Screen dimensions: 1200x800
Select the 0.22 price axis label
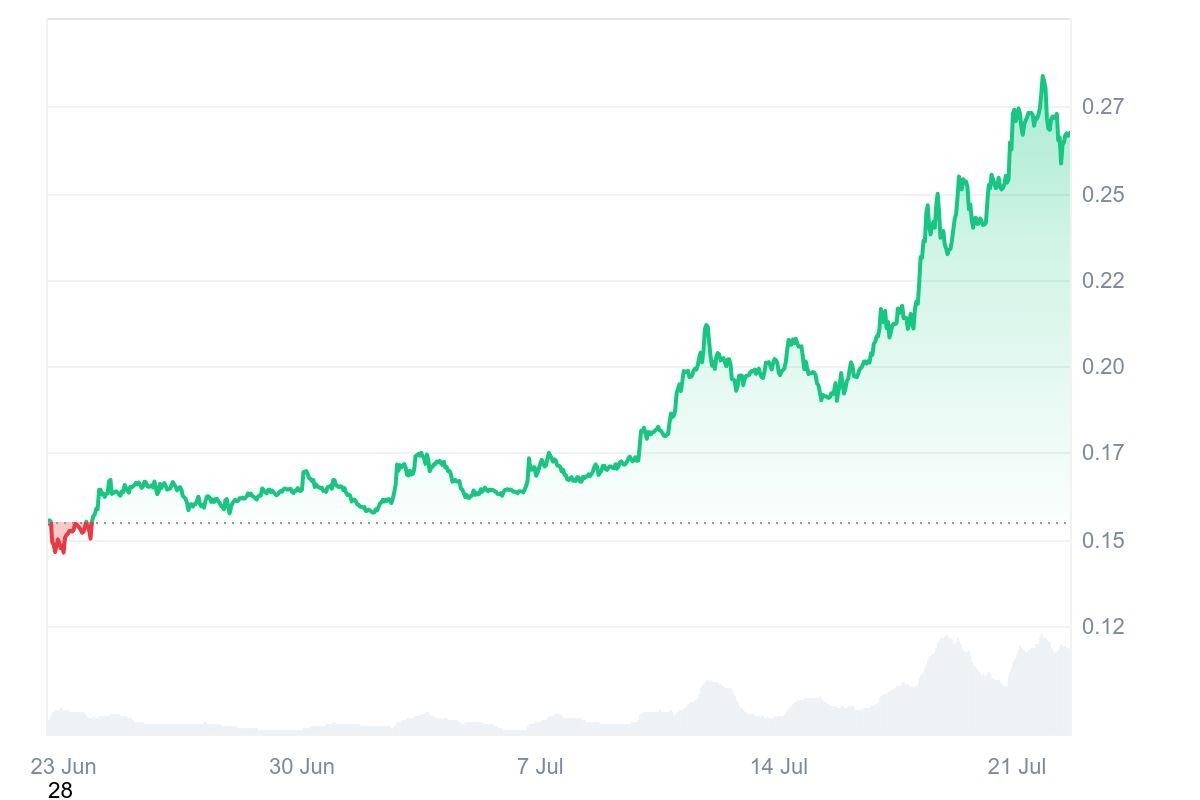click(x=1103, y=281)
